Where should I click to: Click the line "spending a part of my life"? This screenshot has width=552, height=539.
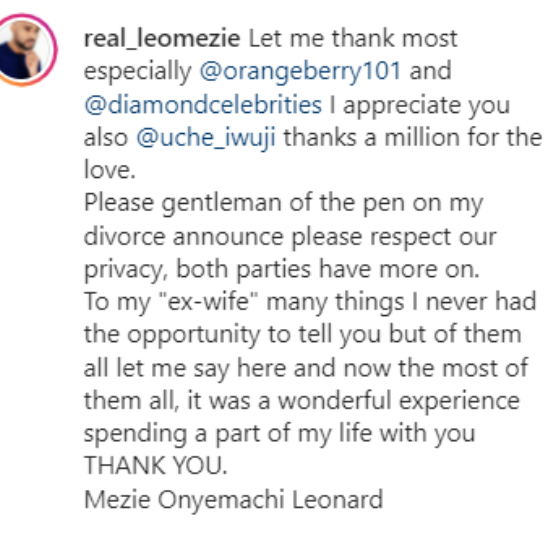coord(228,434)
